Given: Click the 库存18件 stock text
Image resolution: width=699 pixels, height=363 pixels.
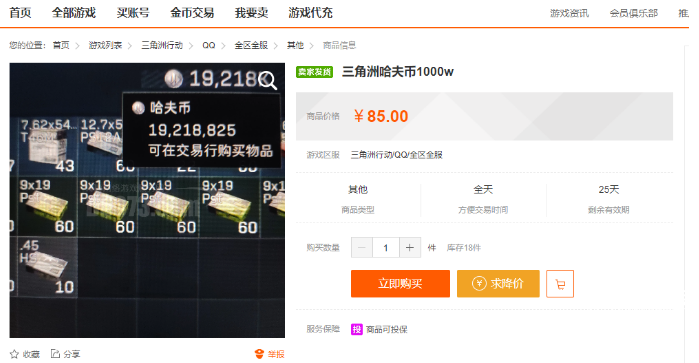Looking at the screenshot, I should coord(464,248).
